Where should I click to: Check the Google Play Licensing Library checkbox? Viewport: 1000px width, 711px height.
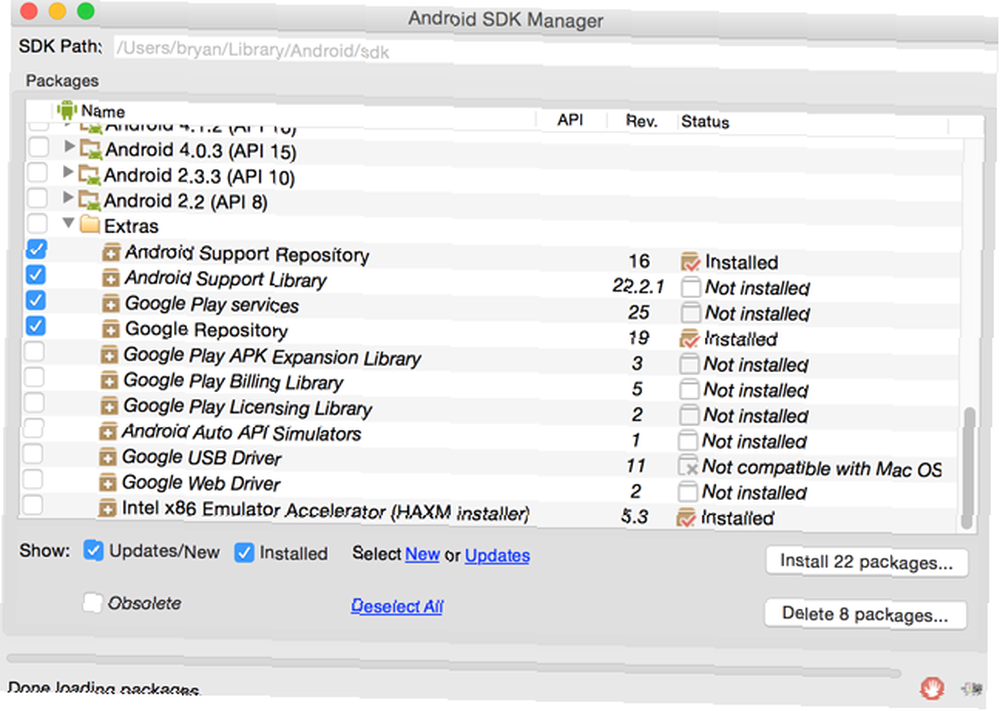point(34,402)
